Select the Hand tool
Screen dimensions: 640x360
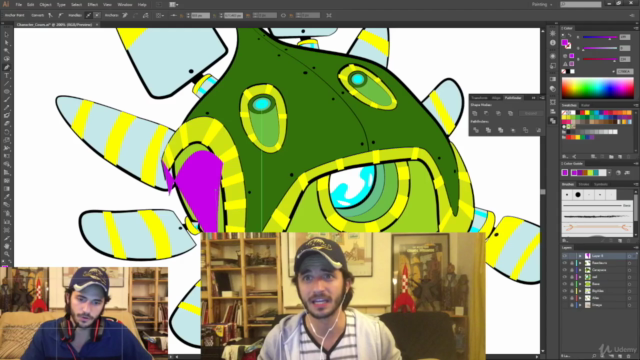[7, 247]
